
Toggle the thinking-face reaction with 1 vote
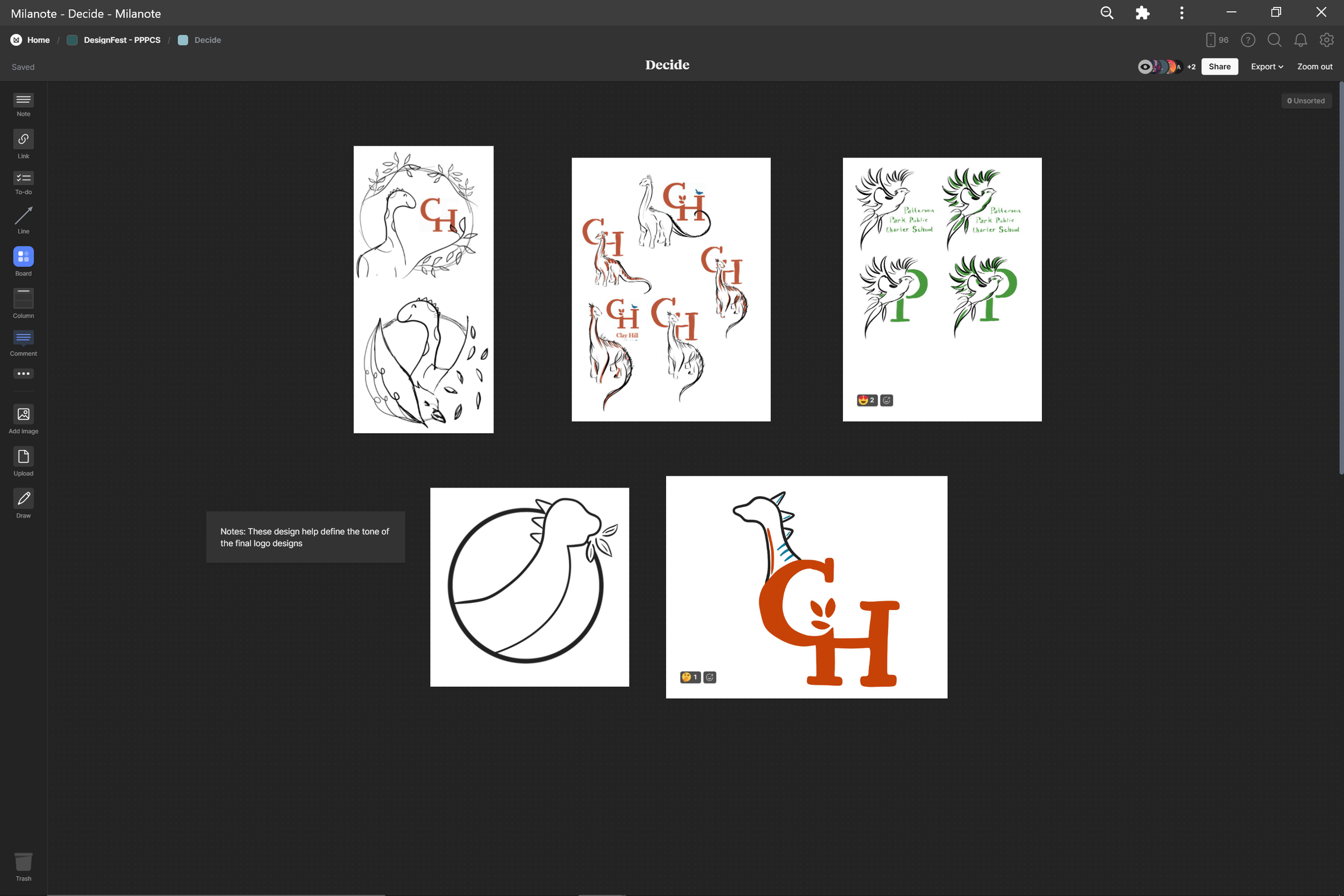[690, 677]
